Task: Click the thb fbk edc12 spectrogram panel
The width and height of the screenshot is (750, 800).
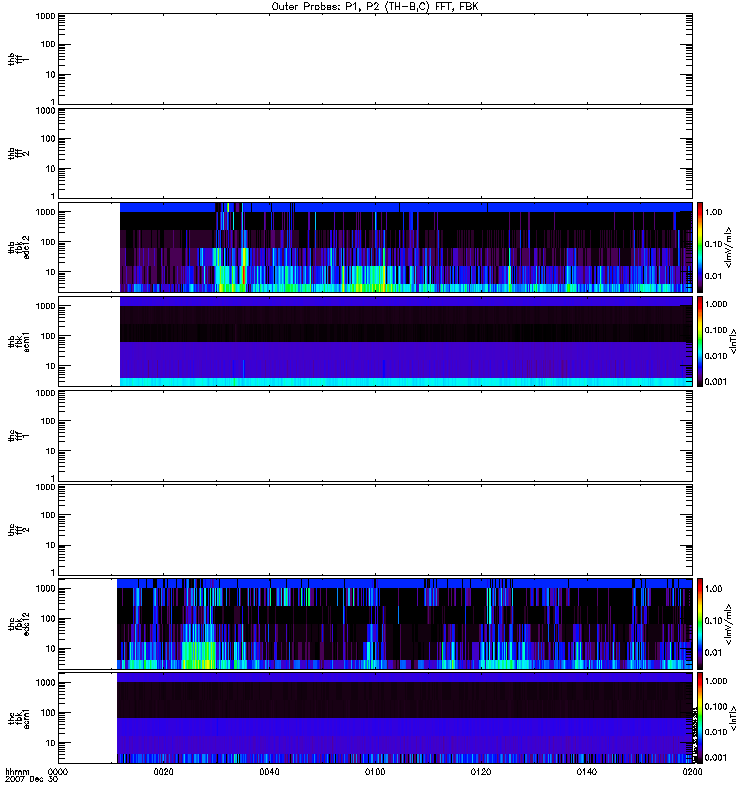Action: point(375,247)
